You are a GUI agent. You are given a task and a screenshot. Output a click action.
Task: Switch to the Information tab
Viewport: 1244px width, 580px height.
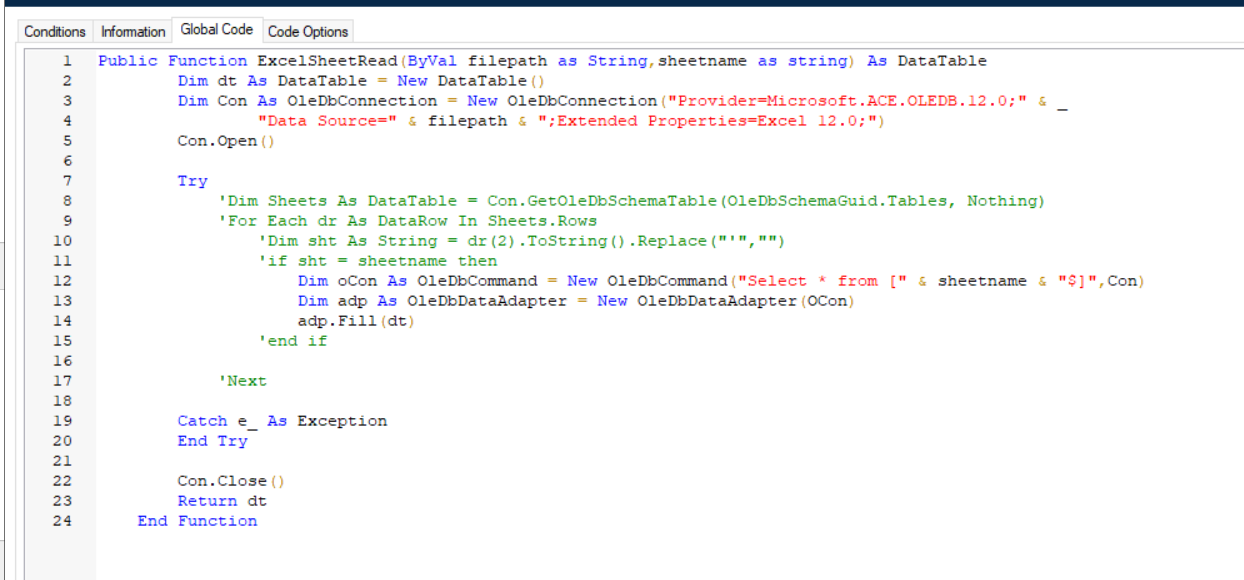click(132, 31)
